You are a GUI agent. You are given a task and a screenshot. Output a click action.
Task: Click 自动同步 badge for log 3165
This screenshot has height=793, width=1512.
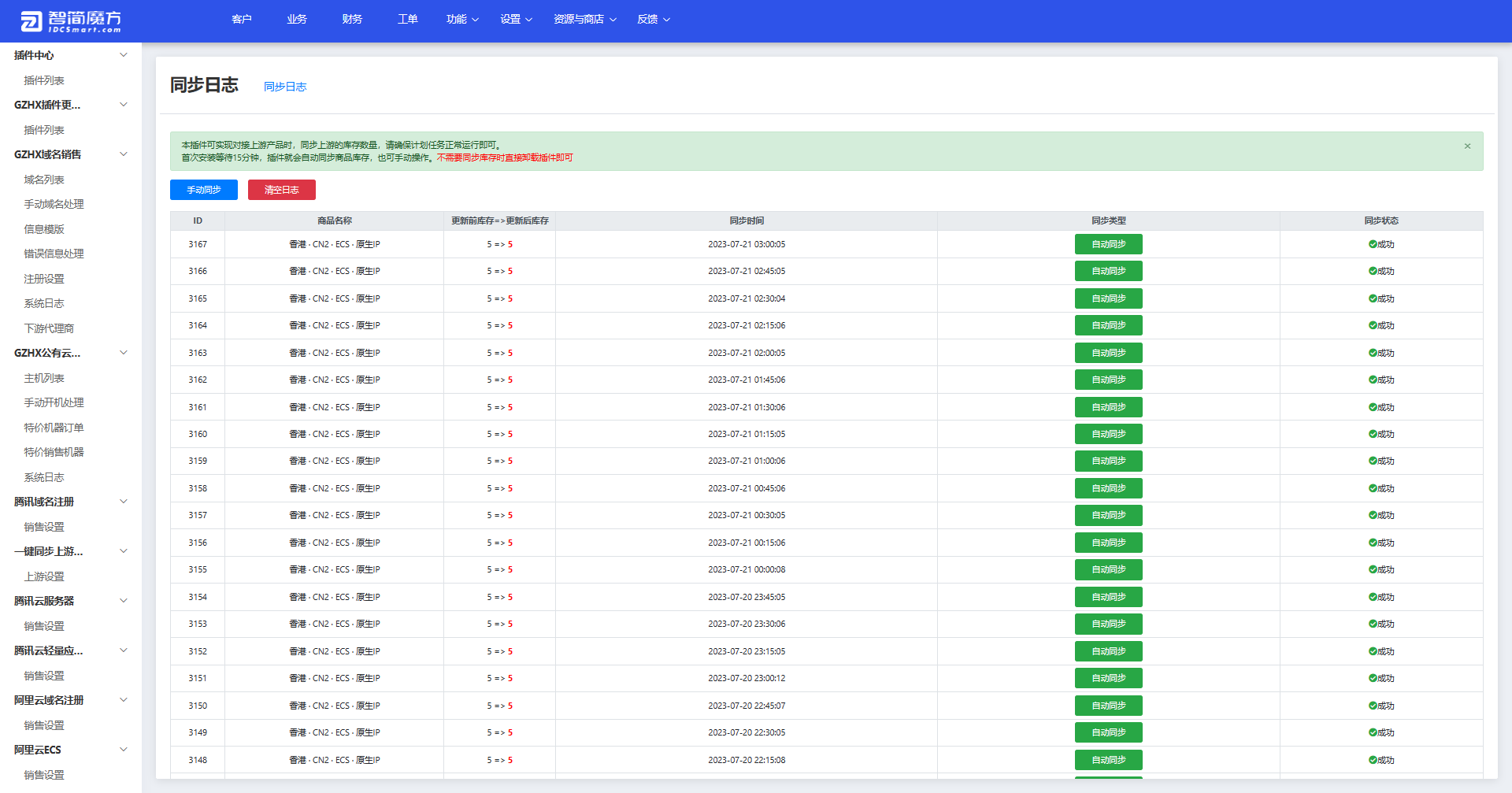(x=1108, y=298)
